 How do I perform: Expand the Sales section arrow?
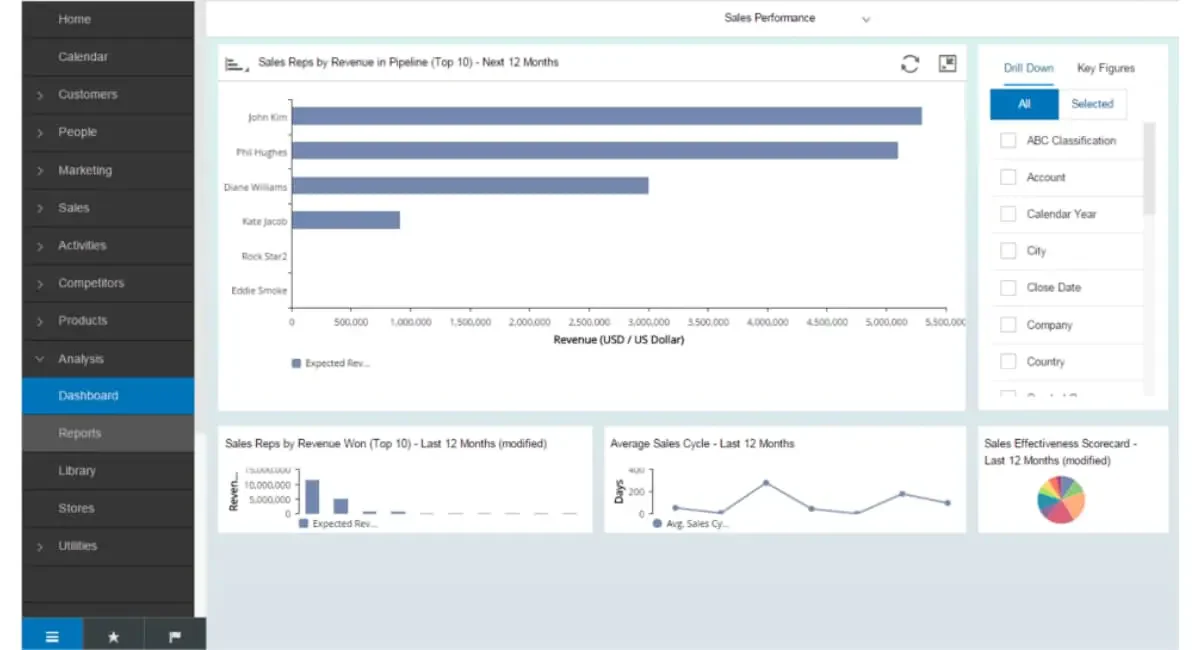tap(40, 208)
